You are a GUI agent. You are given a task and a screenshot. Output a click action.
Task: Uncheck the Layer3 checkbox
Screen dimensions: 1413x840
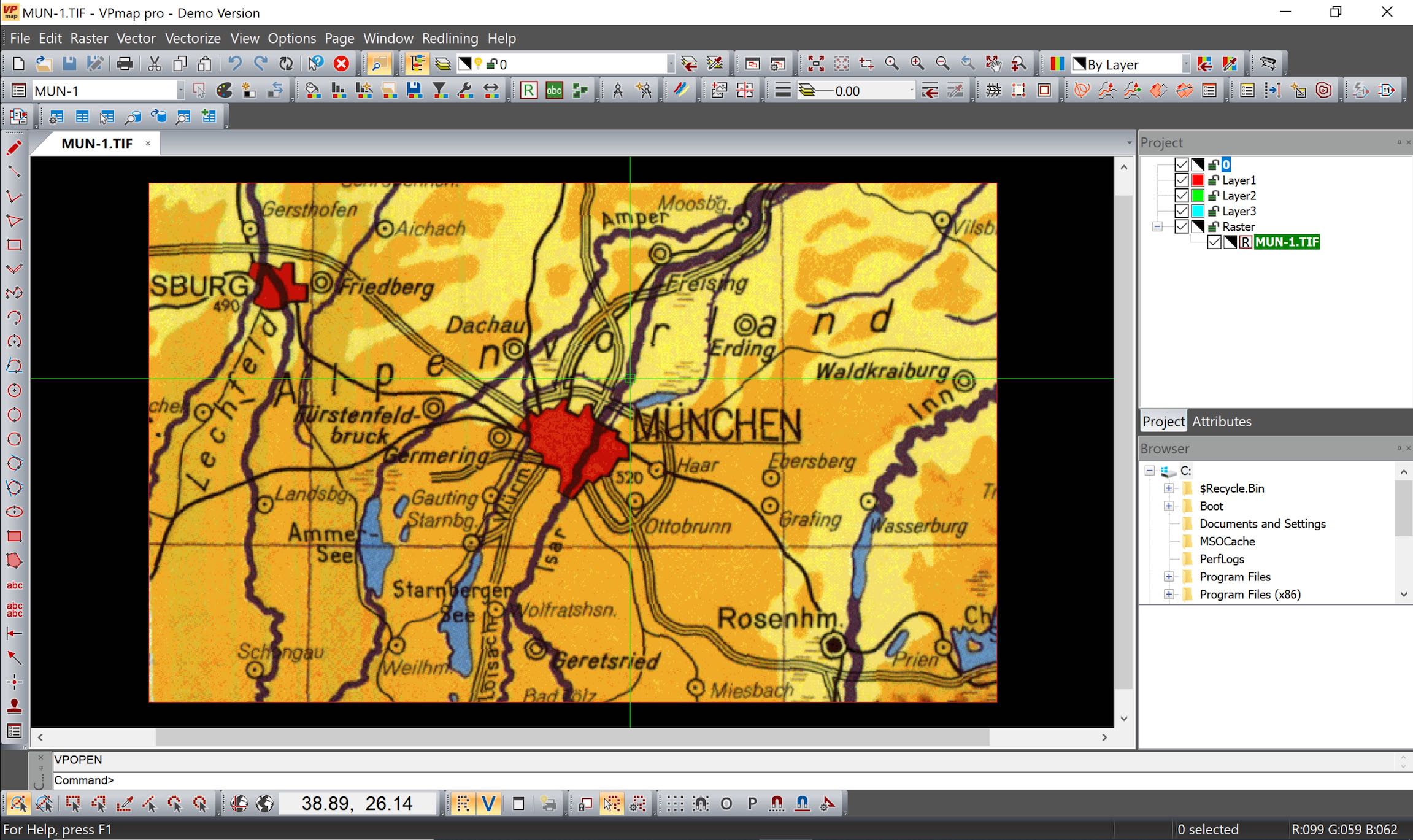coord(1182,211)
